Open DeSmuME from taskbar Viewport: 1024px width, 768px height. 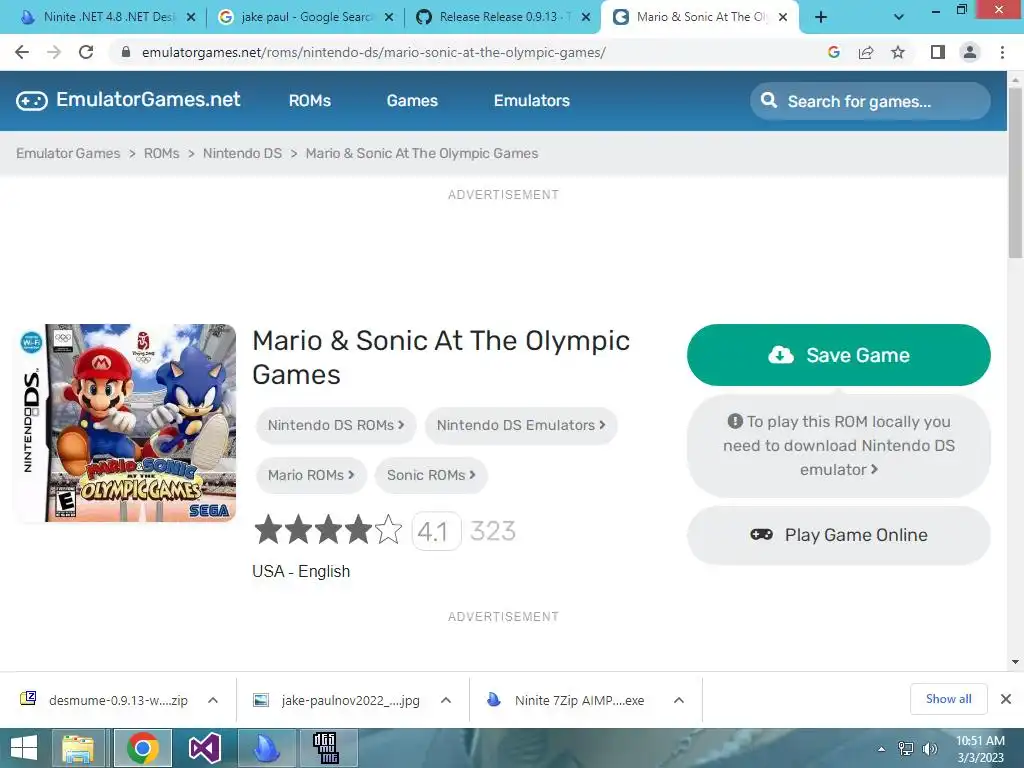[x=326, y=748]
